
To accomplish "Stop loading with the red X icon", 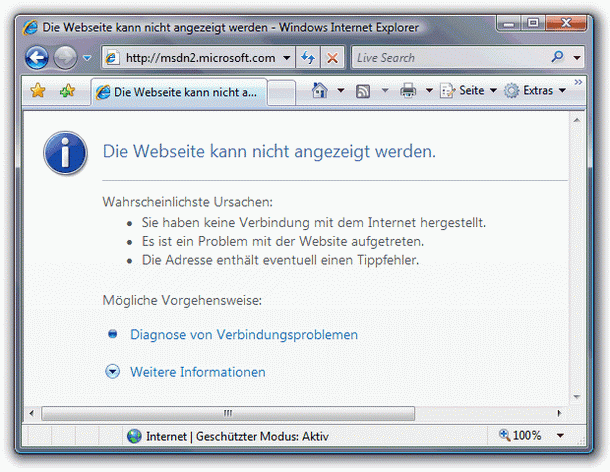I will [332, 58].
